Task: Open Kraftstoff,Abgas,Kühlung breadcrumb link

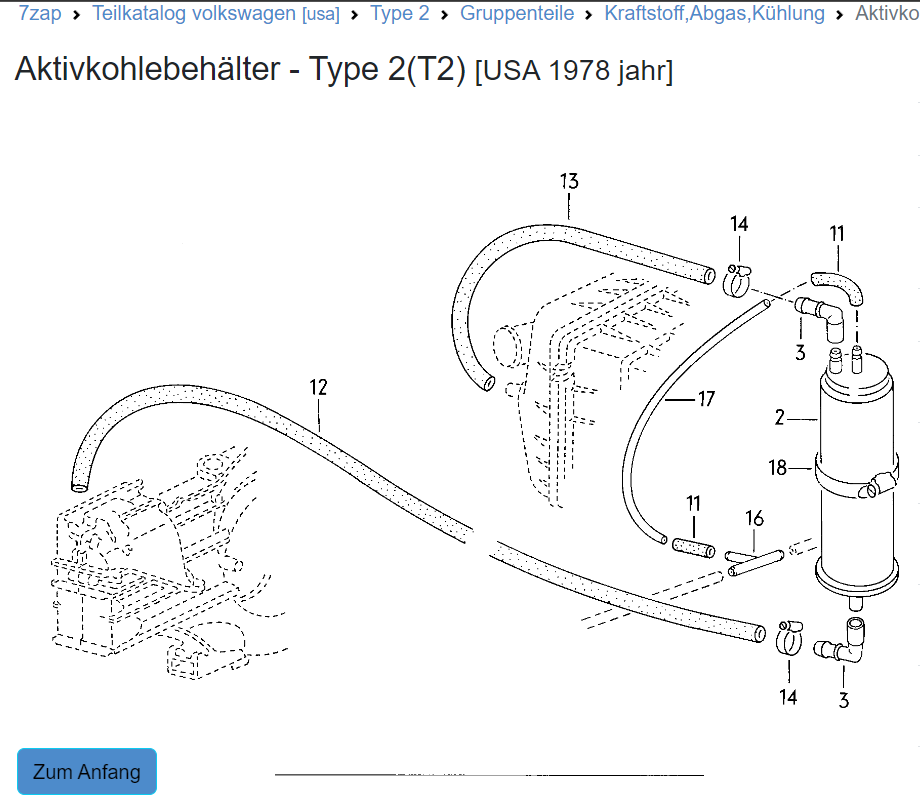Action: pos(714,14)
